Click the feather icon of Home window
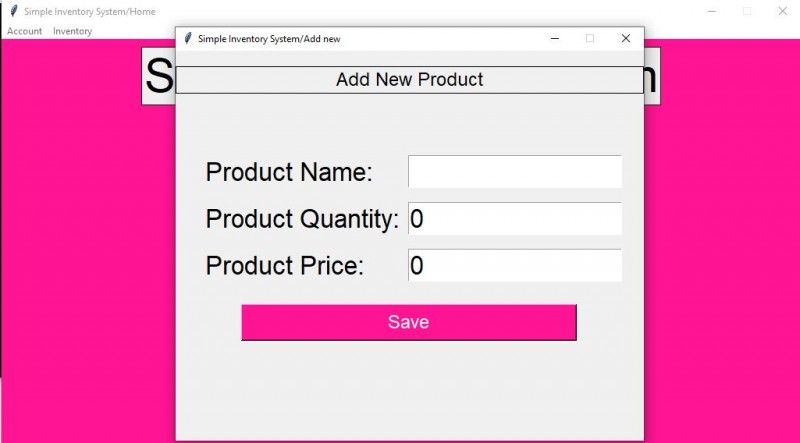Image resolution: width=800 pixels, height=443 pixels. pos(14,11)
